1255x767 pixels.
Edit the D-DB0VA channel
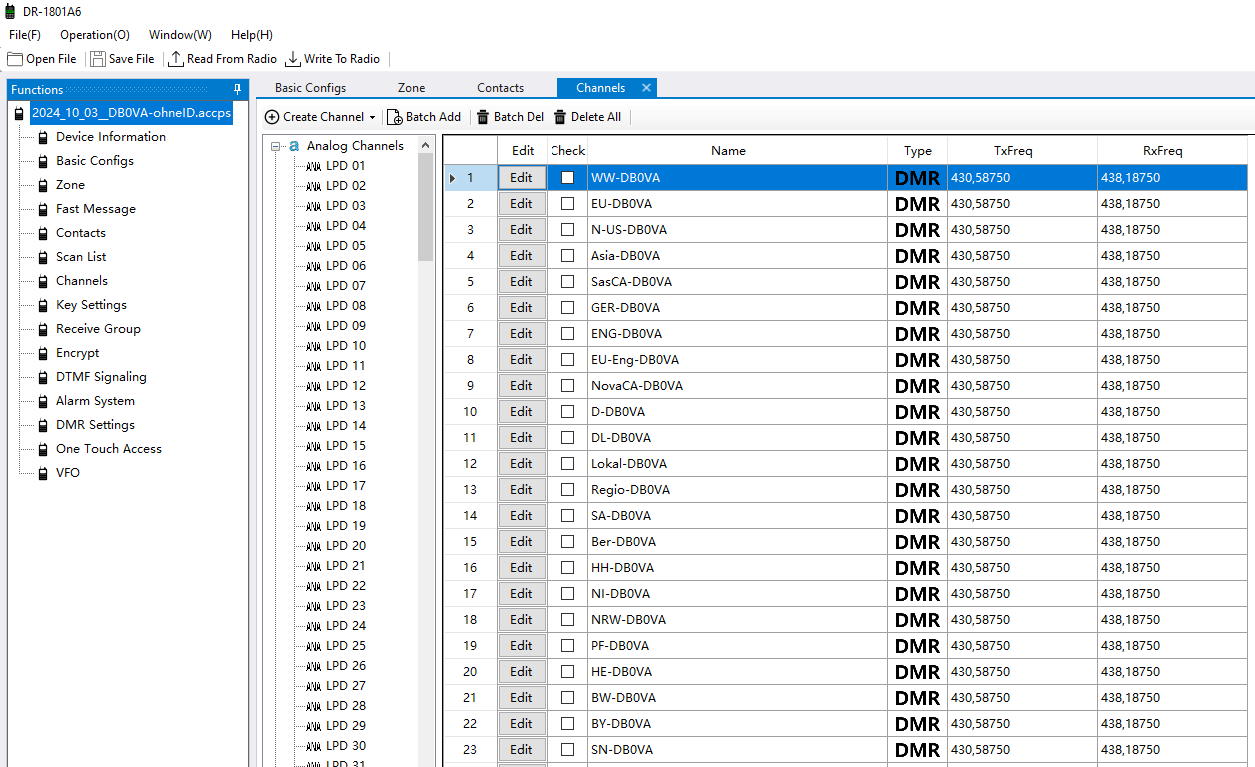click(522, 411)
